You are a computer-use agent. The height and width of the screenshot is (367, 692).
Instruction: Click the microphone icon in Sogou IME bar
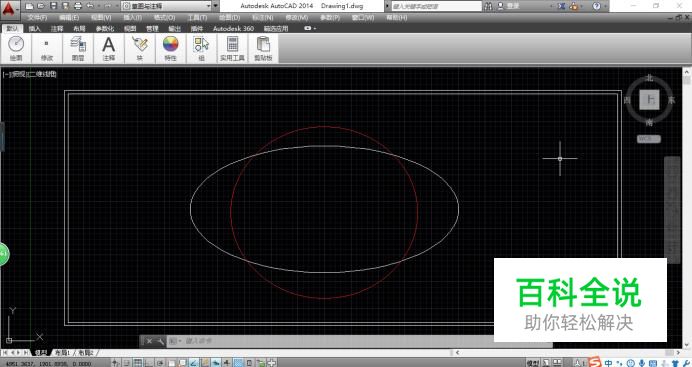point(642,363)
